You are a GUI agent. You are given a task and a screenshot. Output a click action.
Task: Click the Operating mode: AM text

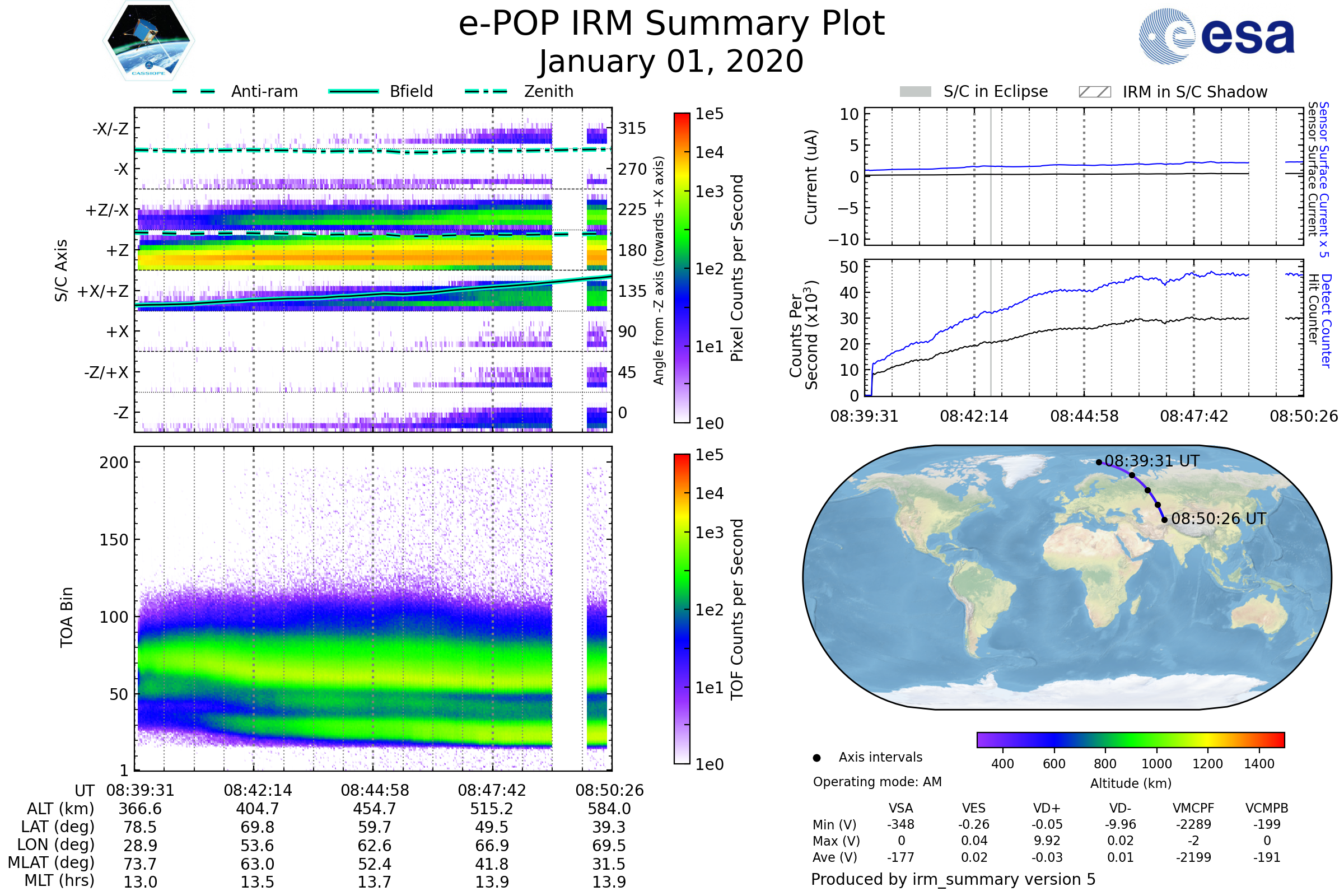[877, 782]
